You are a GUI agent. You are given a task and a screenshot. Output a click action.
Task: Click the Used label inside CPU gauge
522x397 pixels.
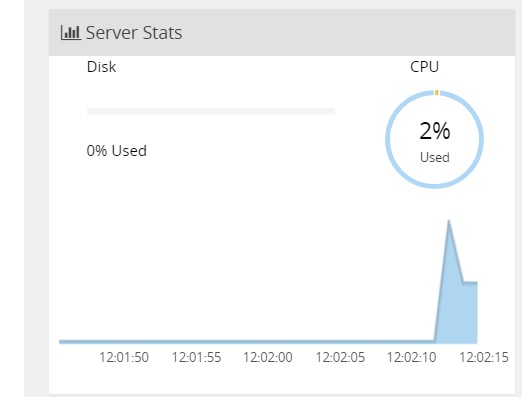coord(435,157)
